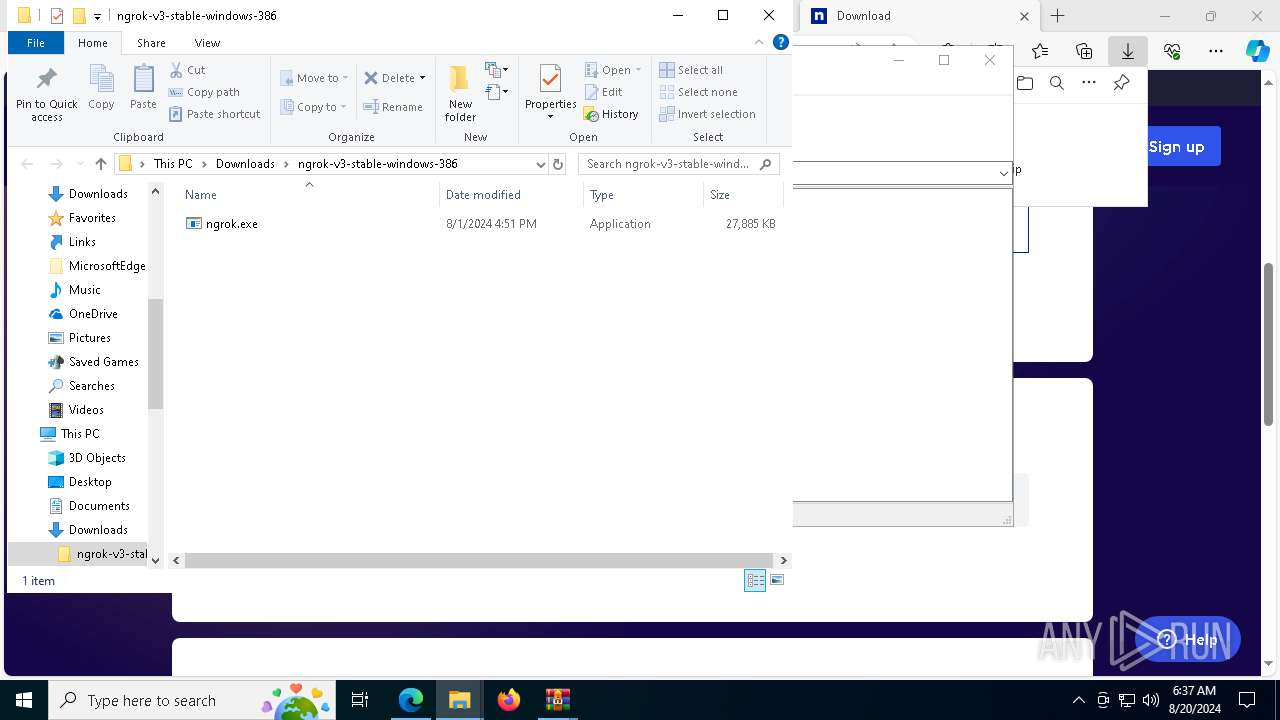Image resolution: width=1280 pixels, height=720 pixels.
Task: Open Searches in navigation pane
Action: click(91, 386)
